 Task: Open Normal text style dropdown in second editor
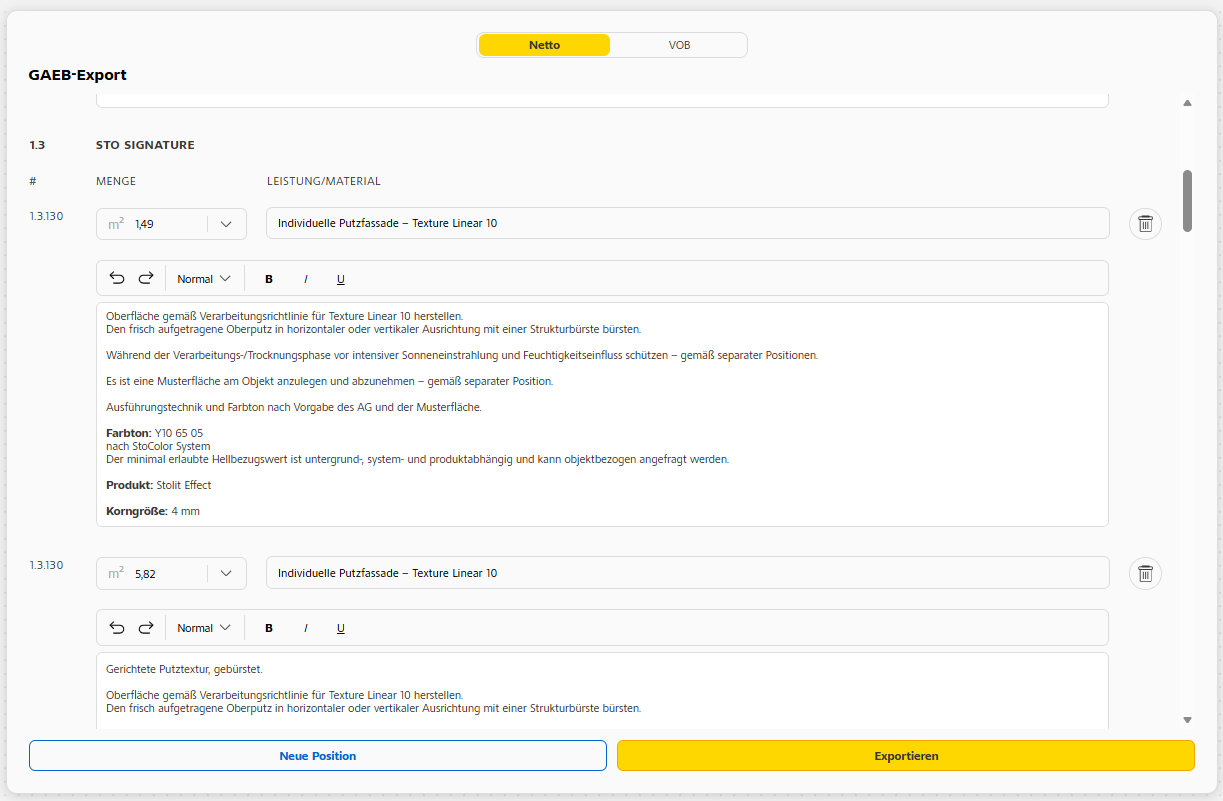click(204, 628)
